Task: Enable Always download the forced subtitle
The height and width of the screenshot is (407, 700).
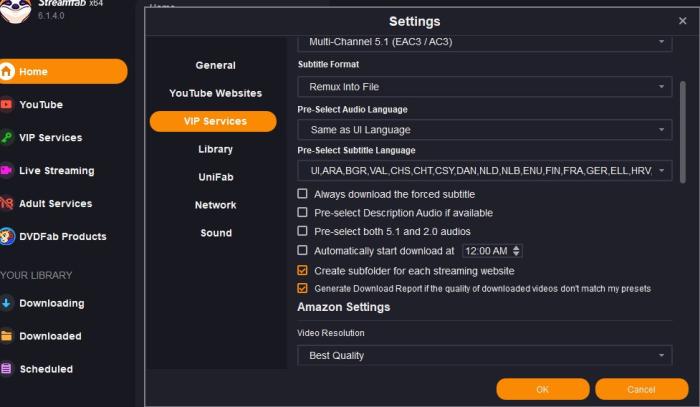Action: pyautogui.click(x=303, y=194)
